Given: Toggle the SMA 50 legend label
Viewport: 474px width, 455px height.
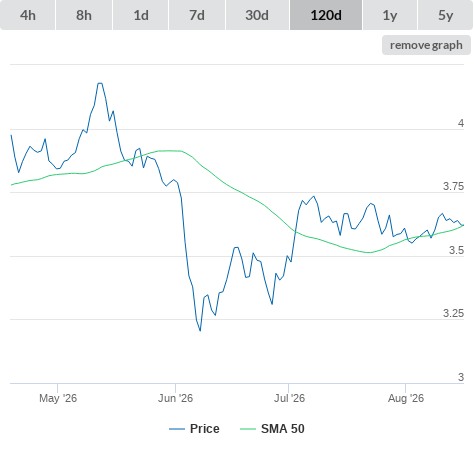Looking at the screenshot, I should (283, 429).
